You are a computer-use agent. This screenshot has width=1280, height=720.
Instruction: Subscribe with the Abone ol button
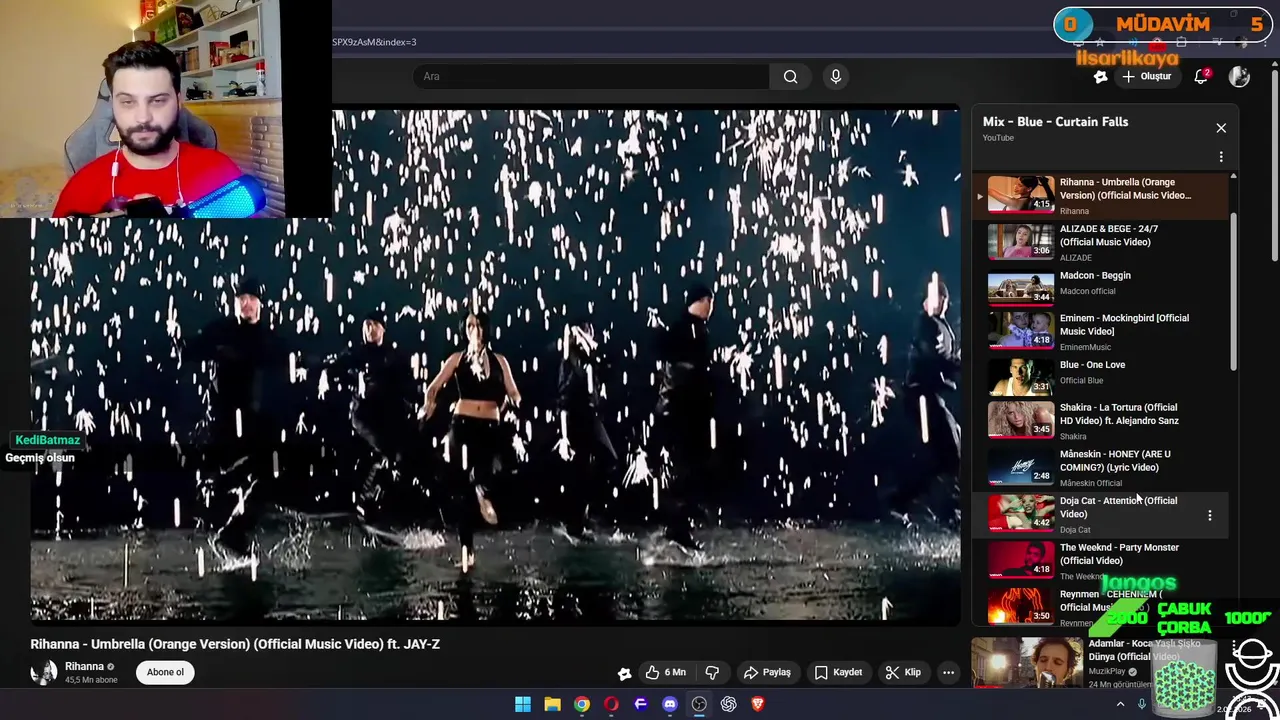point(165,672)
